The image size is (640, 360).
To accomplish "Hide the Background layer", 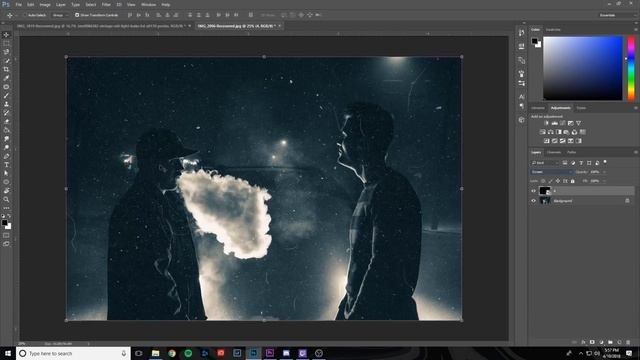I will [x=533, y=201].
